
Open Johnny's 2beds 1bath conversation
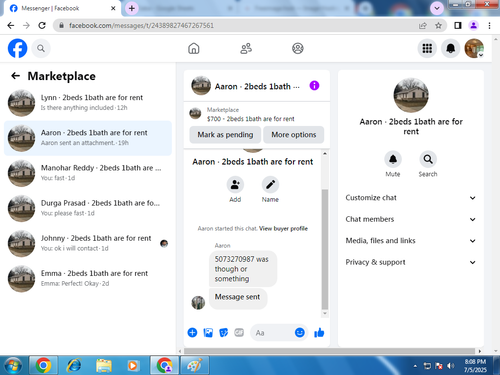88,243
